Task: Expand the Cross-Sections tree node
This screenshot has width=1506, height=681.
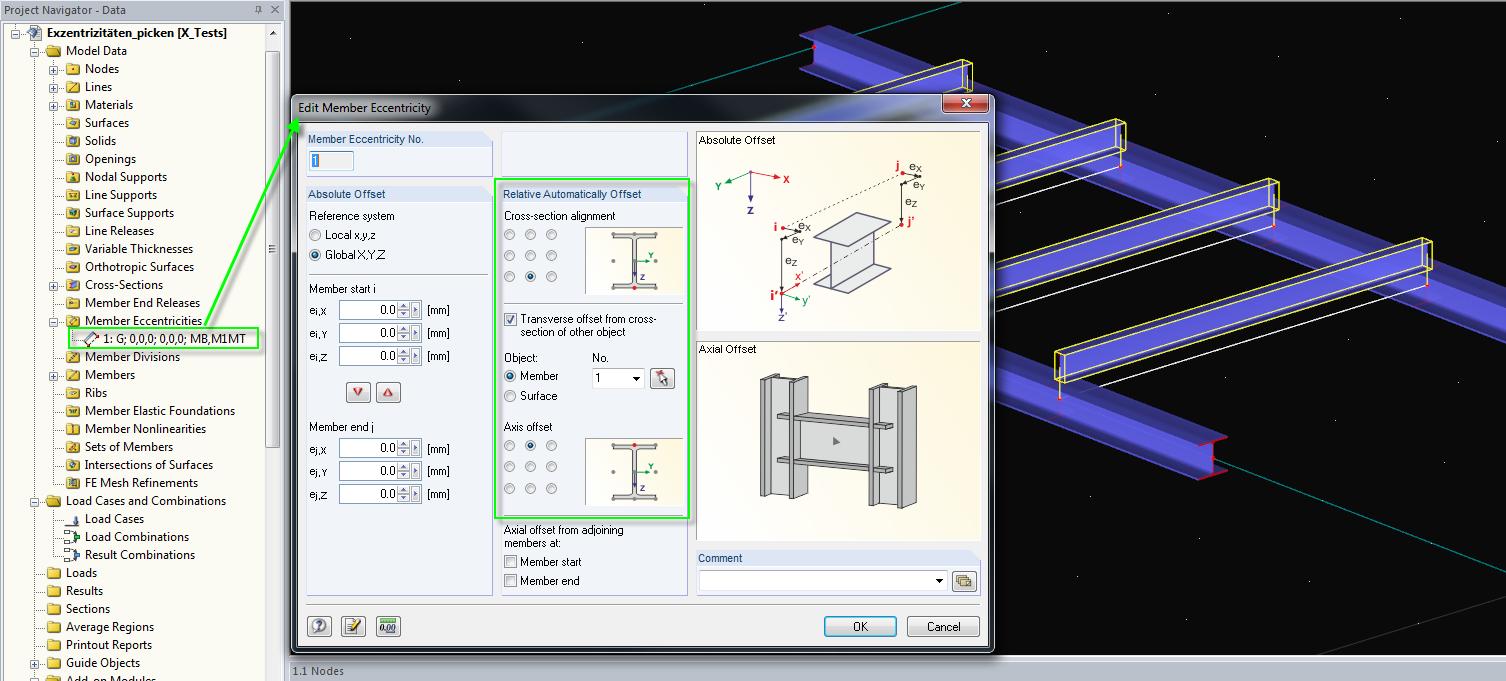Action: coord(54,285)
